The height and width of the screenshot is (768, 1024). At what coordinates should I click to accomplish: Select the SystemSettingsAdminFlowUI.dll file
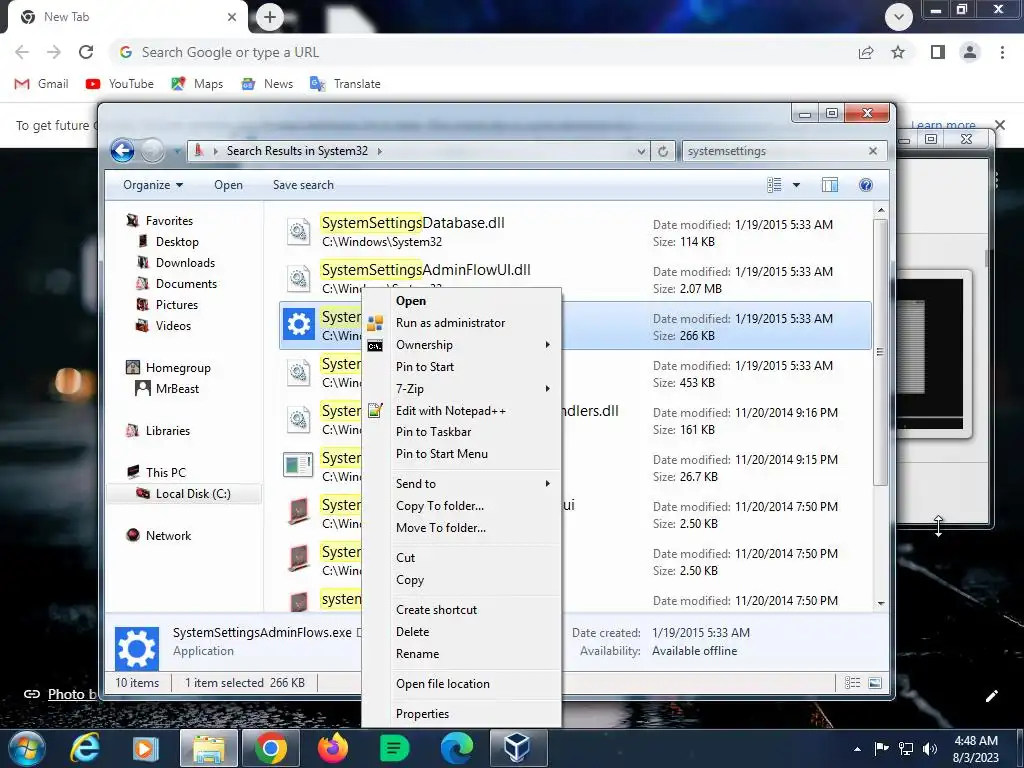(x=575, y=278)
